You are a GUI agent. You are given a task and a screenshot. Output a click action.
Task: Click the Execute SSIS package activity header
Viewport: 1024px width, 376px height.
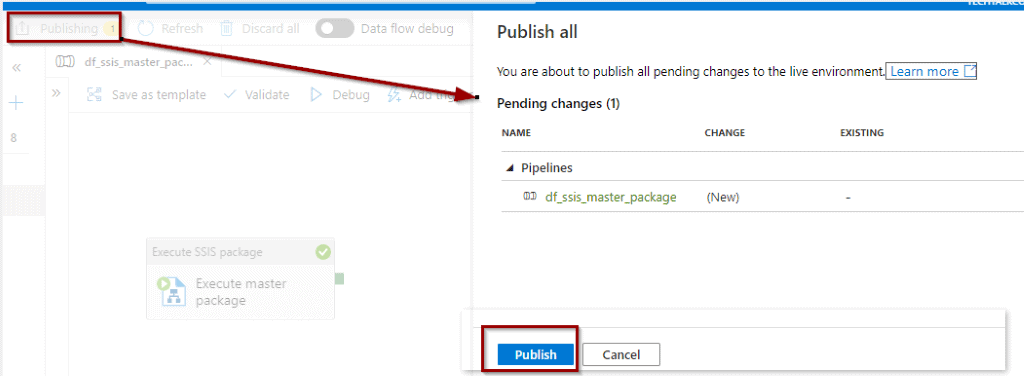click(x=240, y=252)
